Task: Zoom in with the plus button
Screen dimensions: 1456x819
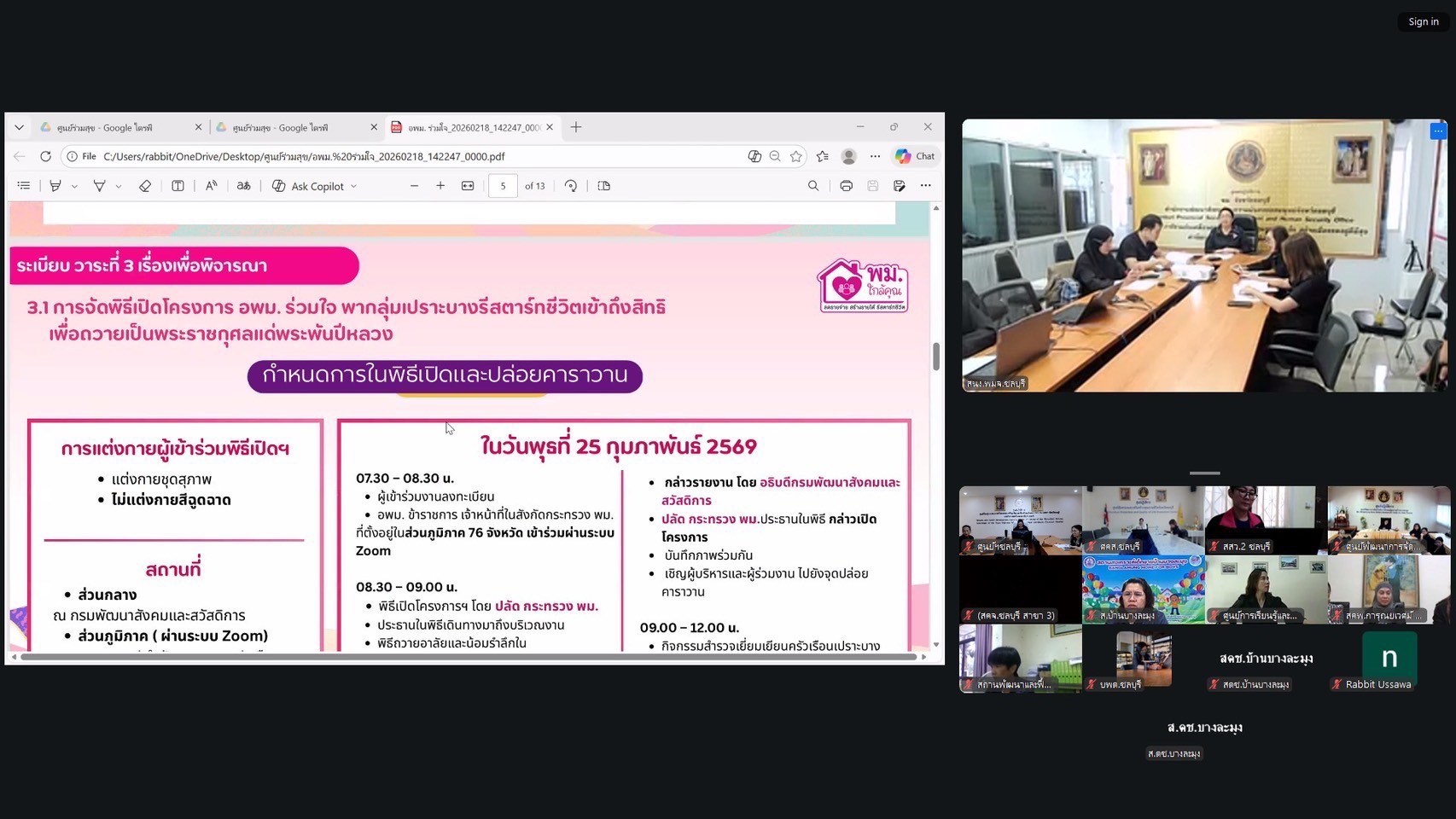Action: coord(440,186)
